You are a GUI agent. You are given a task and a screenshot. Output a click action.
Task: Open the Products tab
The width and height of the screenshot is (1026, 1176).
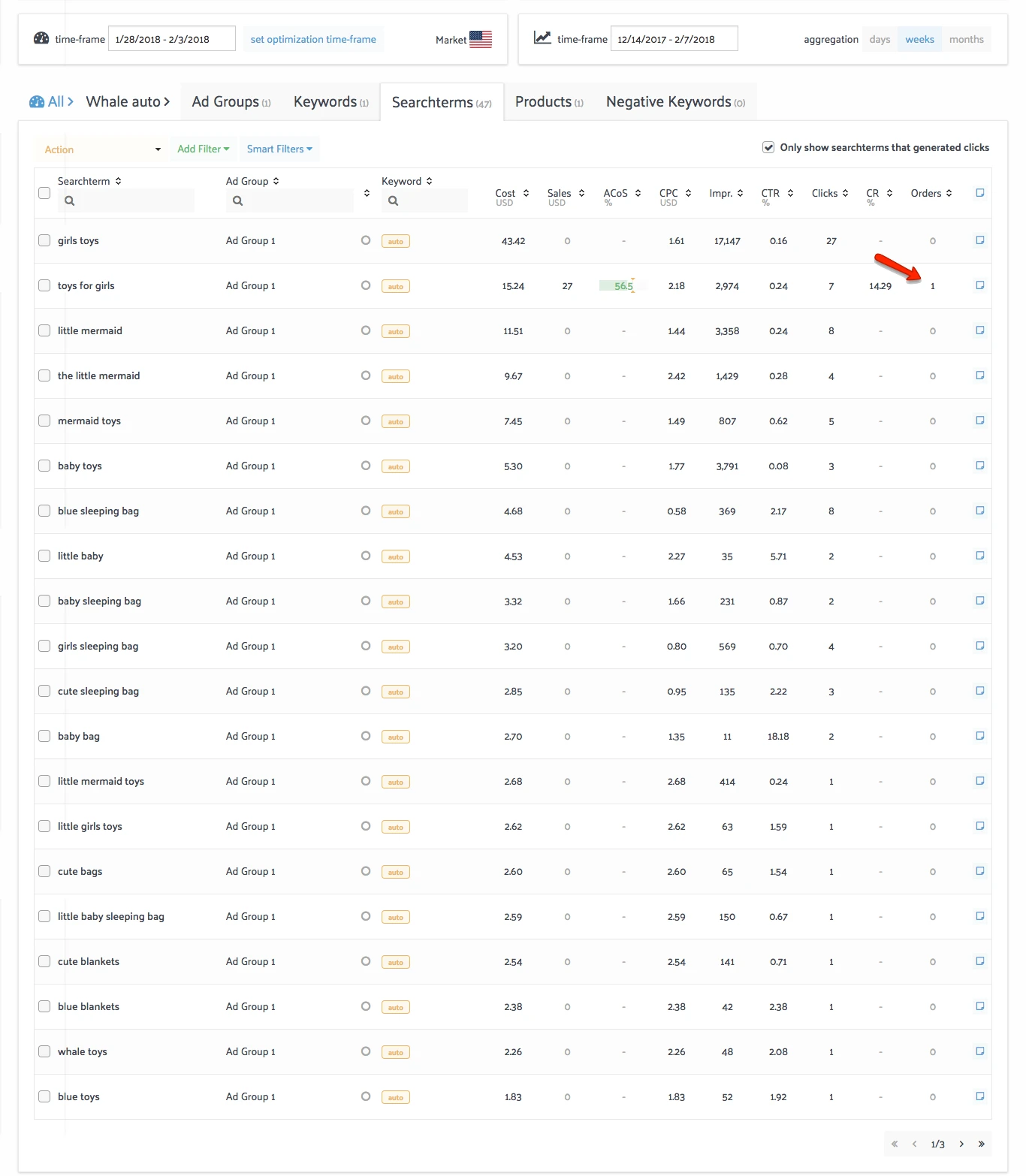[x=549, y=101]
